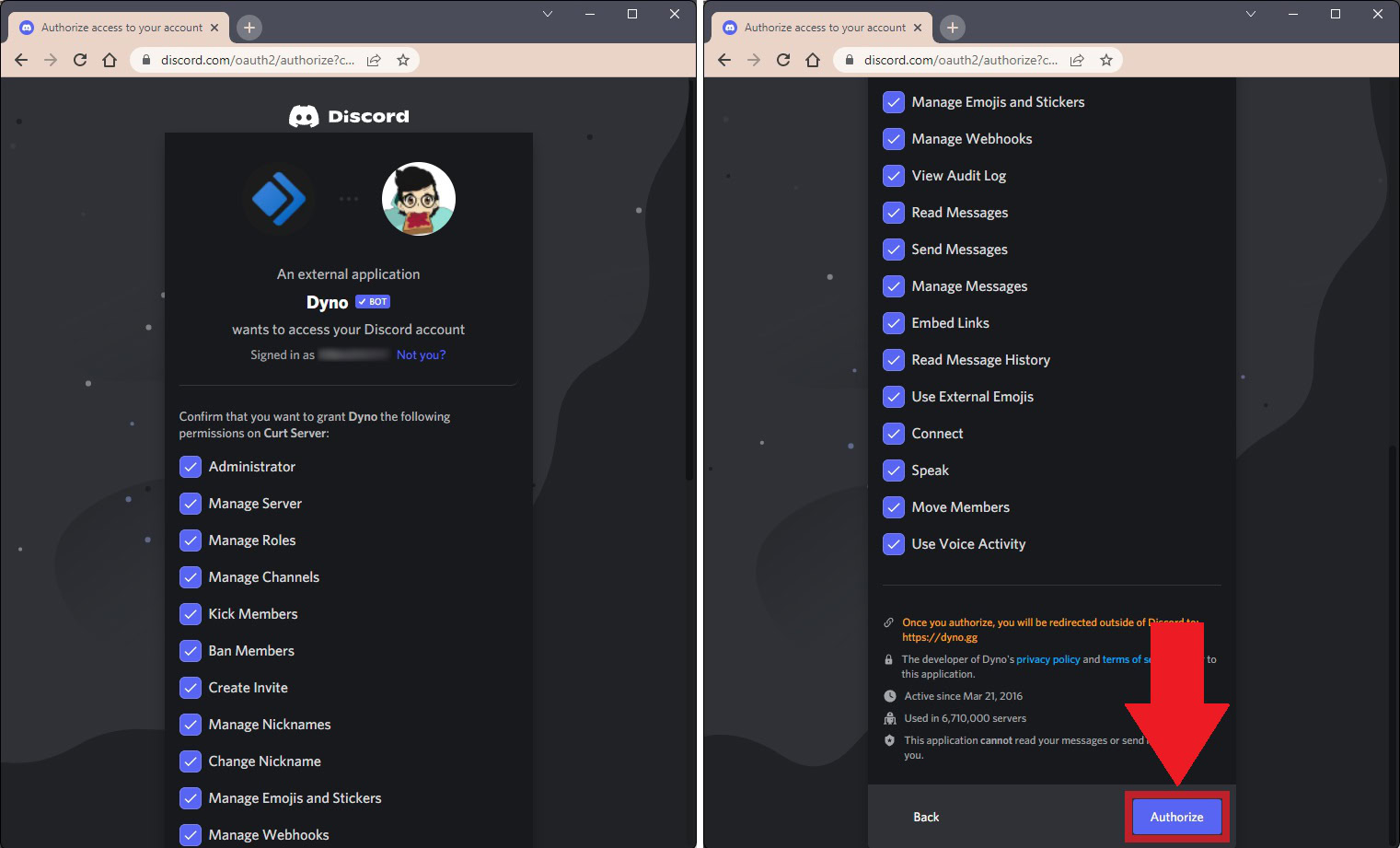The image size is (1400, 848).
Task: Click the clock icon beside Active since
Action: [x=889, y=696]
